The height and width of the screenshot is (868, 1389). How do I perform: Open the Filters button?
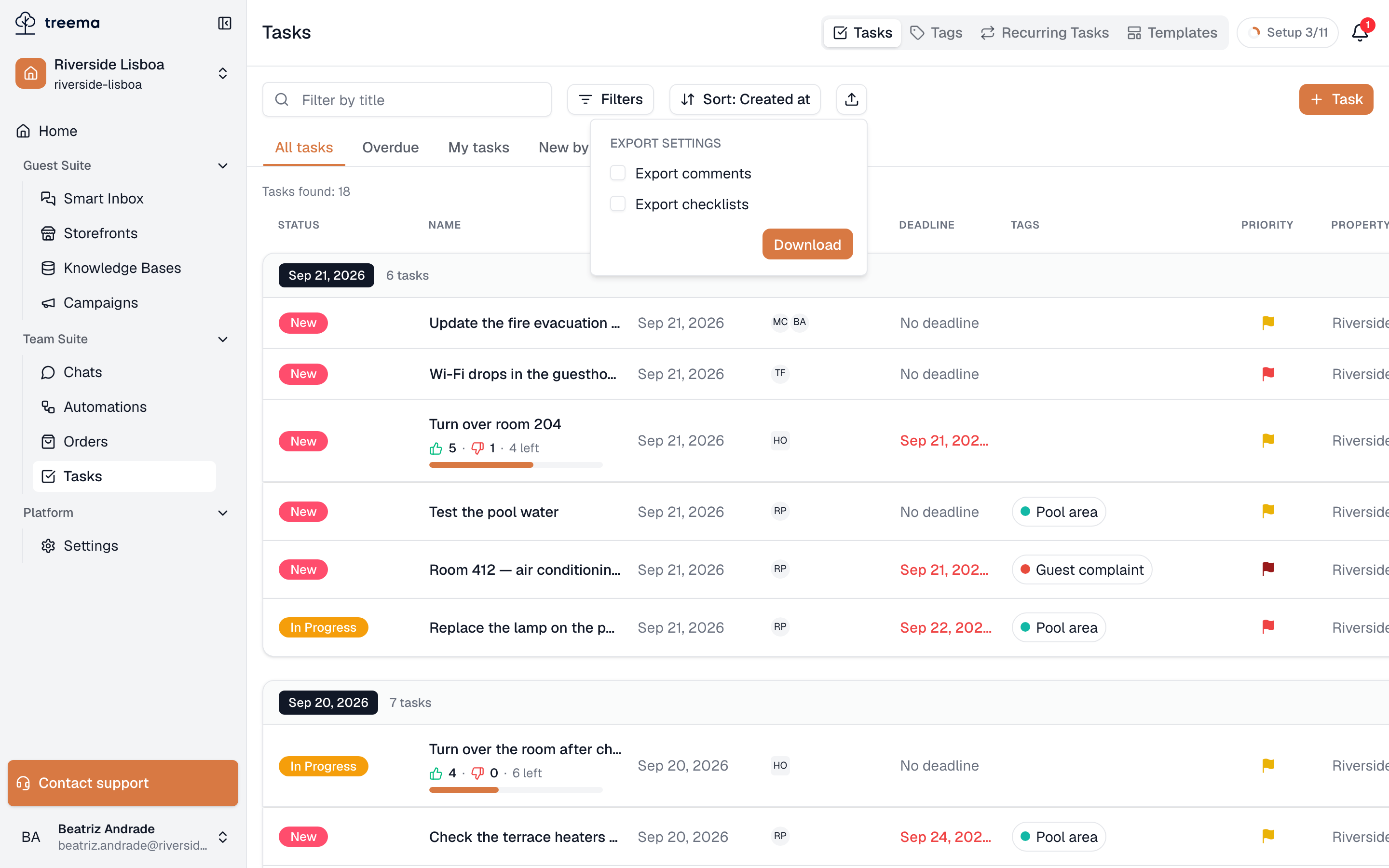(610, 99)
